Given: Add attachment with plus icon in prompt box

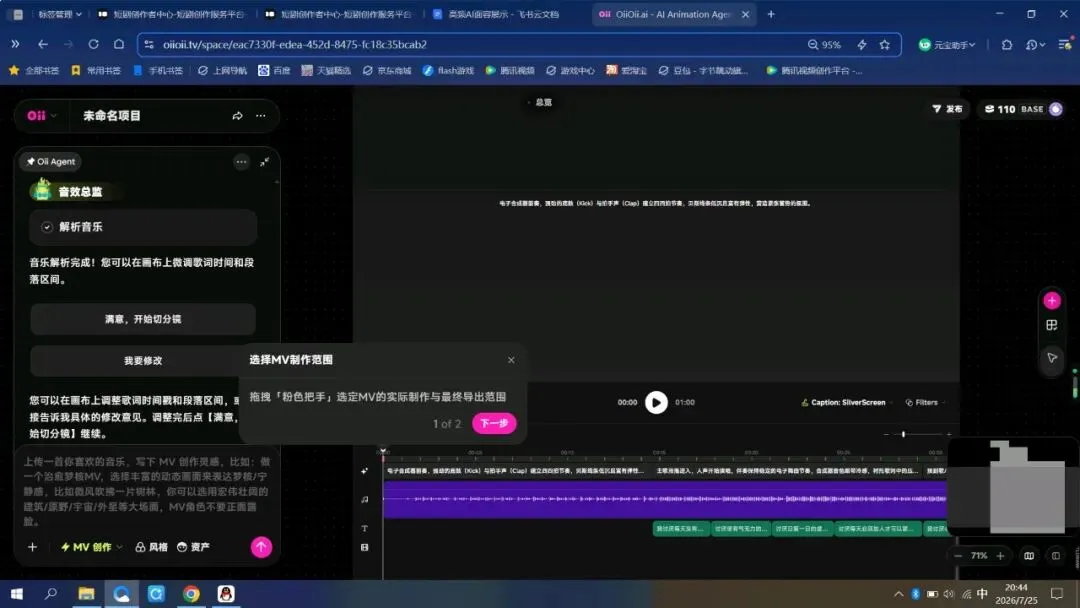Looking at the screenshot, I should coord(32,547).
